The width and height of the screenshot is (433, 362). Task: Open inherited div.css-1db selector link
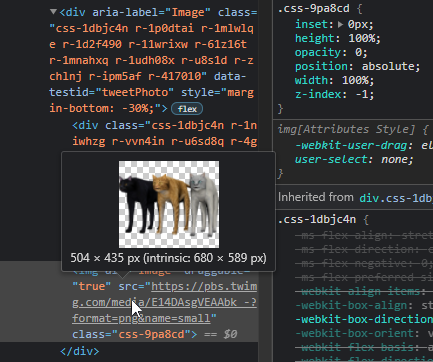click(x=396, y=198)
